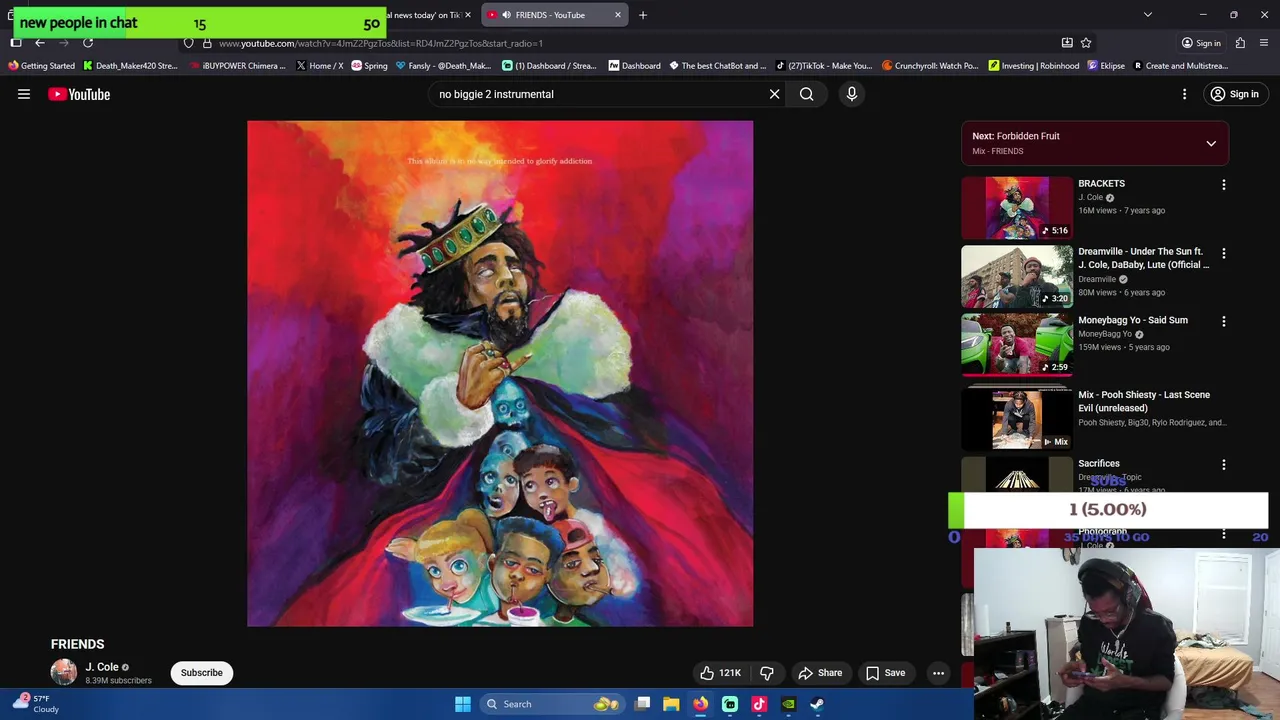The image size is (1280, 720).
Task: Open the Investing | Robinhood bookmark
Action: (1034, 66)
